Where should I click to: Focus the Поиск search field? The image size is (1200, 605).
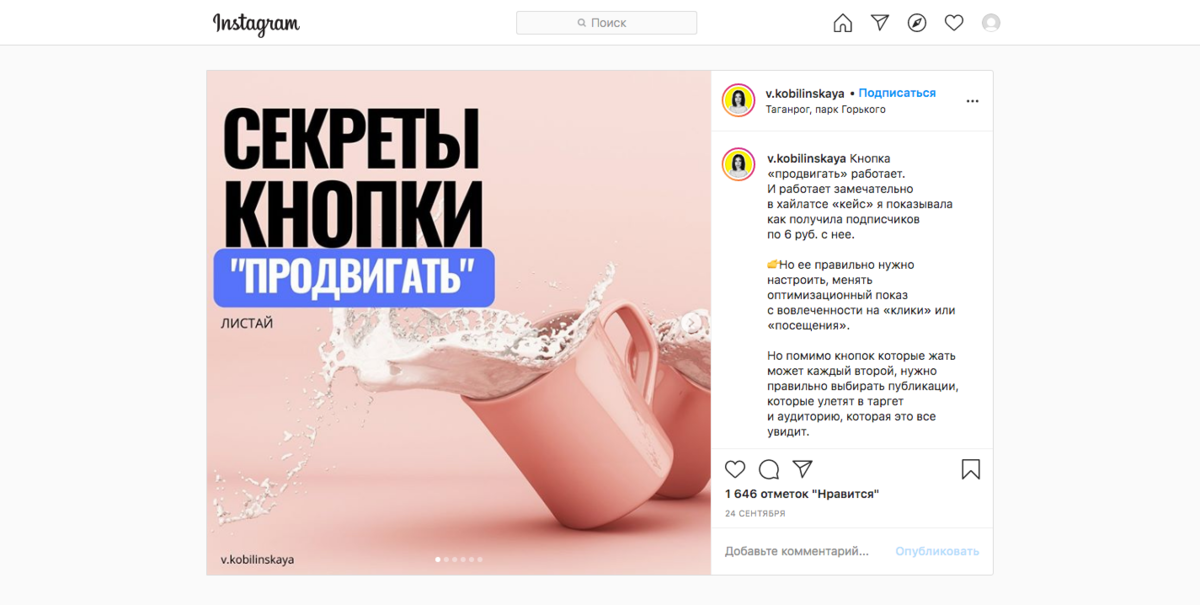click(x=606, y=23)
